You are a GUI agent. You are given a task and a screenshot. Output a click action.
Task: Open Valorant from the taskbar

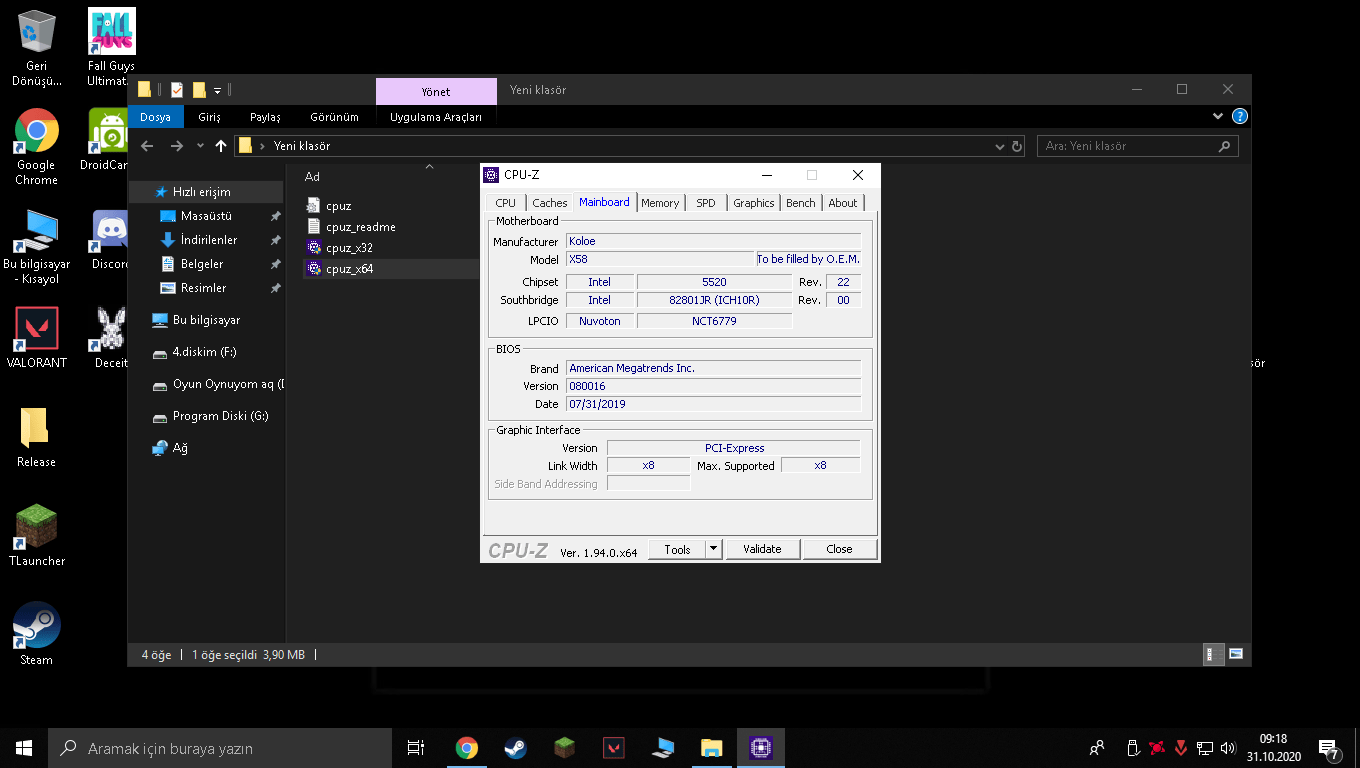coord(613,748)
